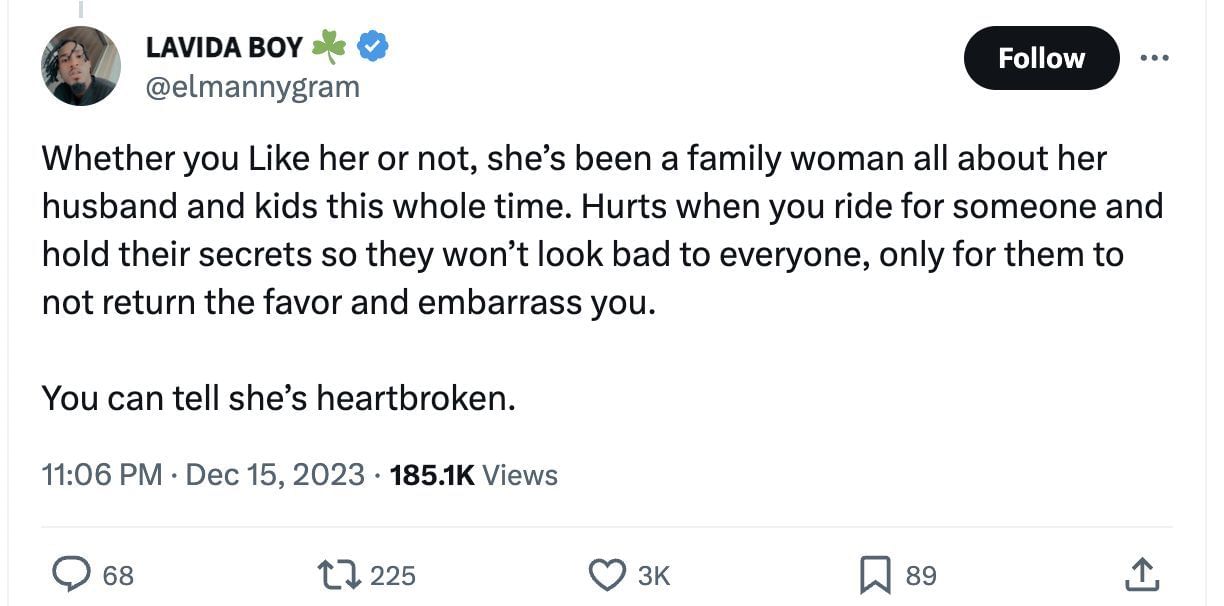This screenshot has height=606, width=1224.
Task: View the 185.1K Views analytics
Action: pyautogui.click(x=474, y=474)
